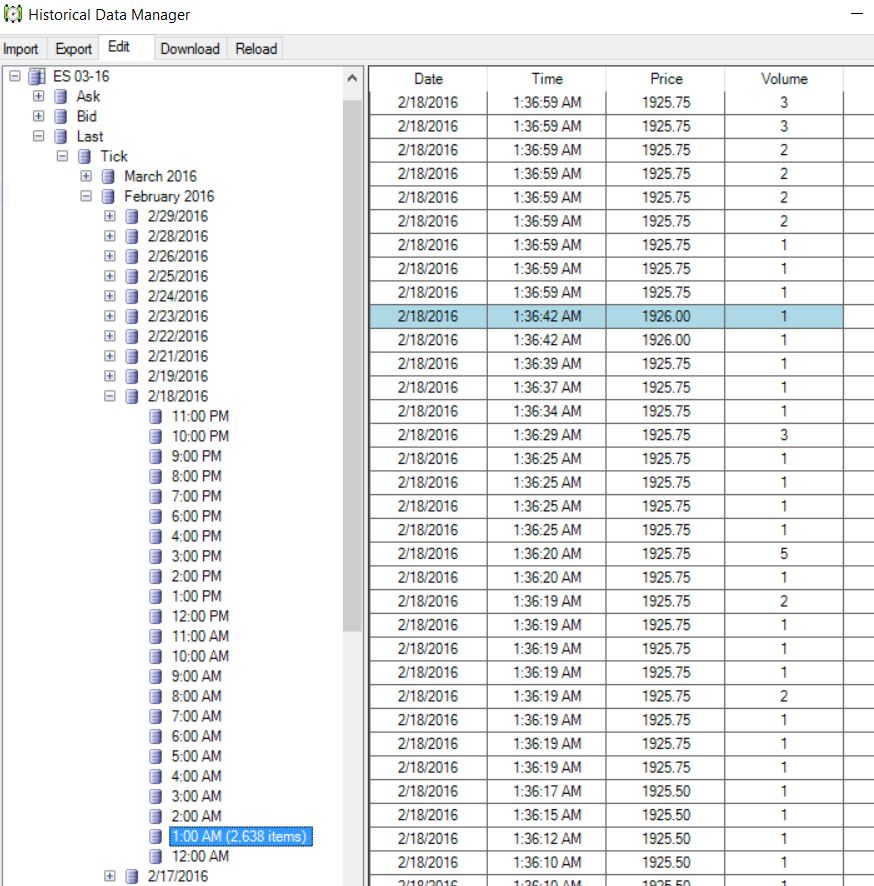Click the tree scrollbar up arrow
The width and height of the screenshot is (874, 886).
pyautogui.click(x=352, y=79)
